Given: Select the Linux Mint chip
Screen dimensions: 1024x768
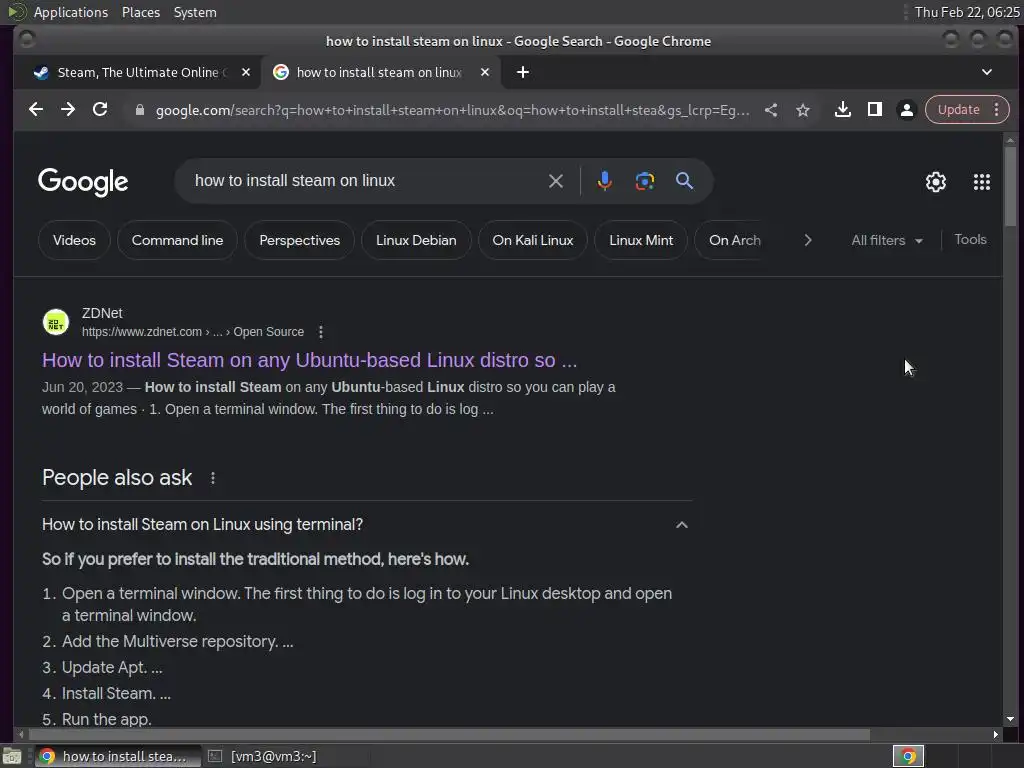Looking at the screenshot, I should [641, 240].
